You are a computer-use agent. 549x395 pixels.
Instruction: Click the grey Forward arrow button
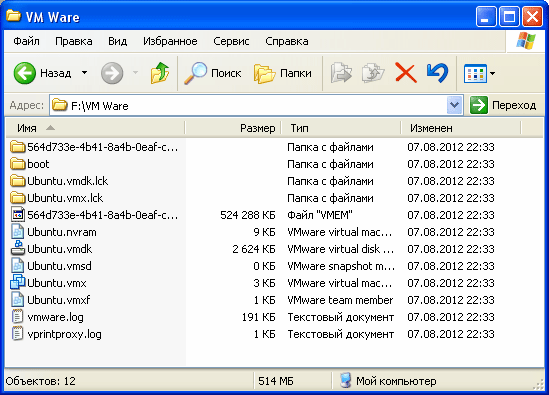[x=112, y=73]
